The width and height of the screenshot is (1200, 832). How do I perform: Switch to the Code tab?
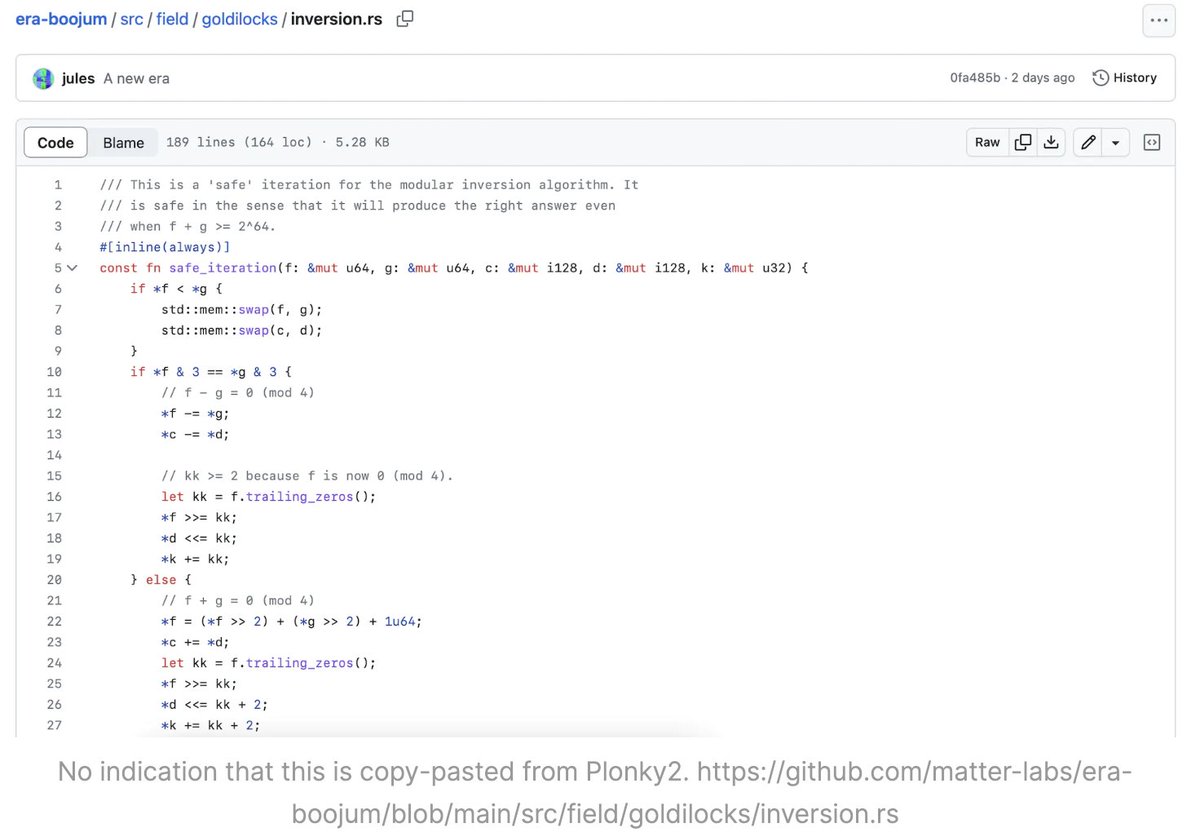(56, 142)
